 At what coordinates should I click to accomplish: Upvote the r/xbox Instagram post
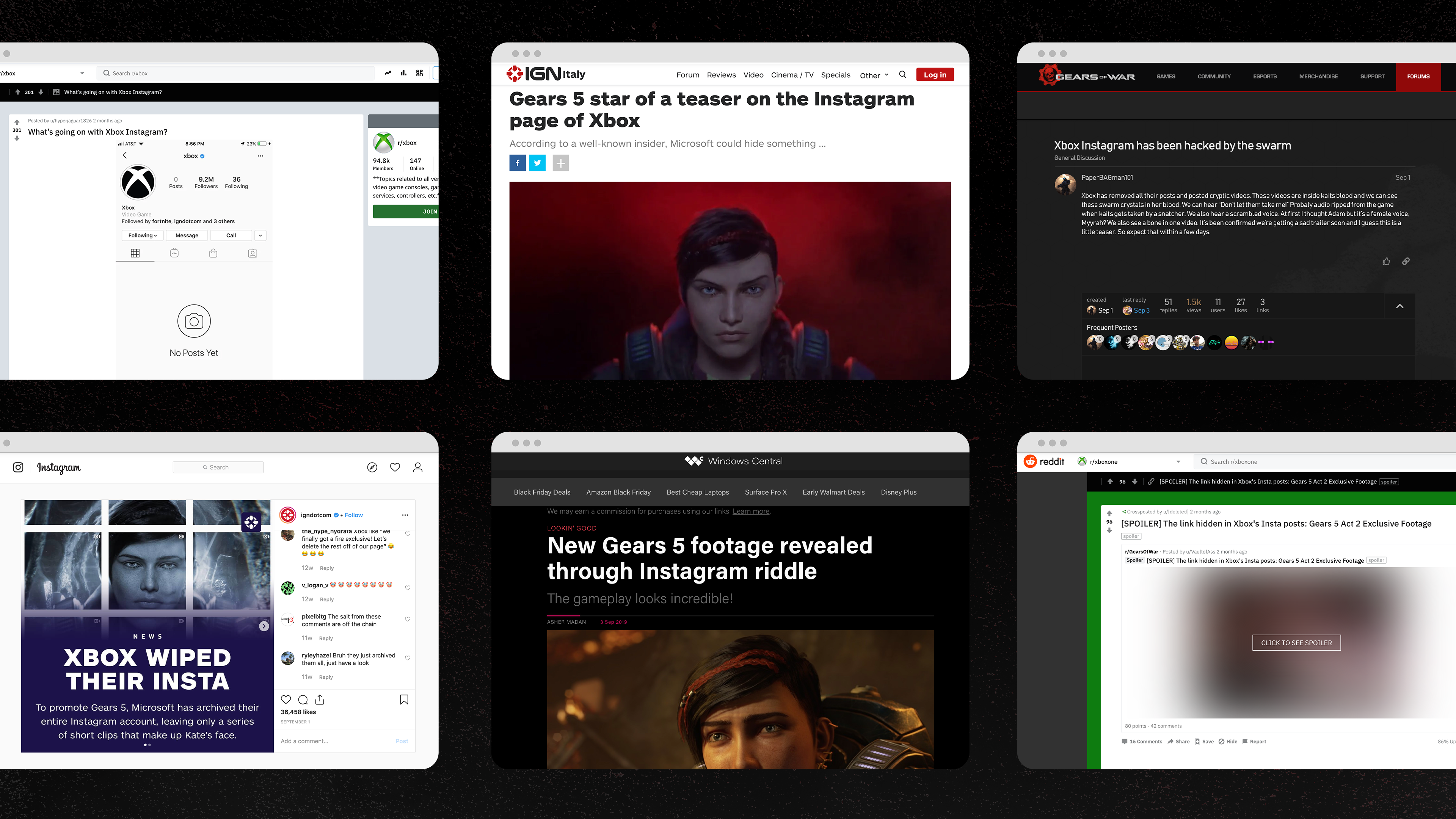[17, 122]
